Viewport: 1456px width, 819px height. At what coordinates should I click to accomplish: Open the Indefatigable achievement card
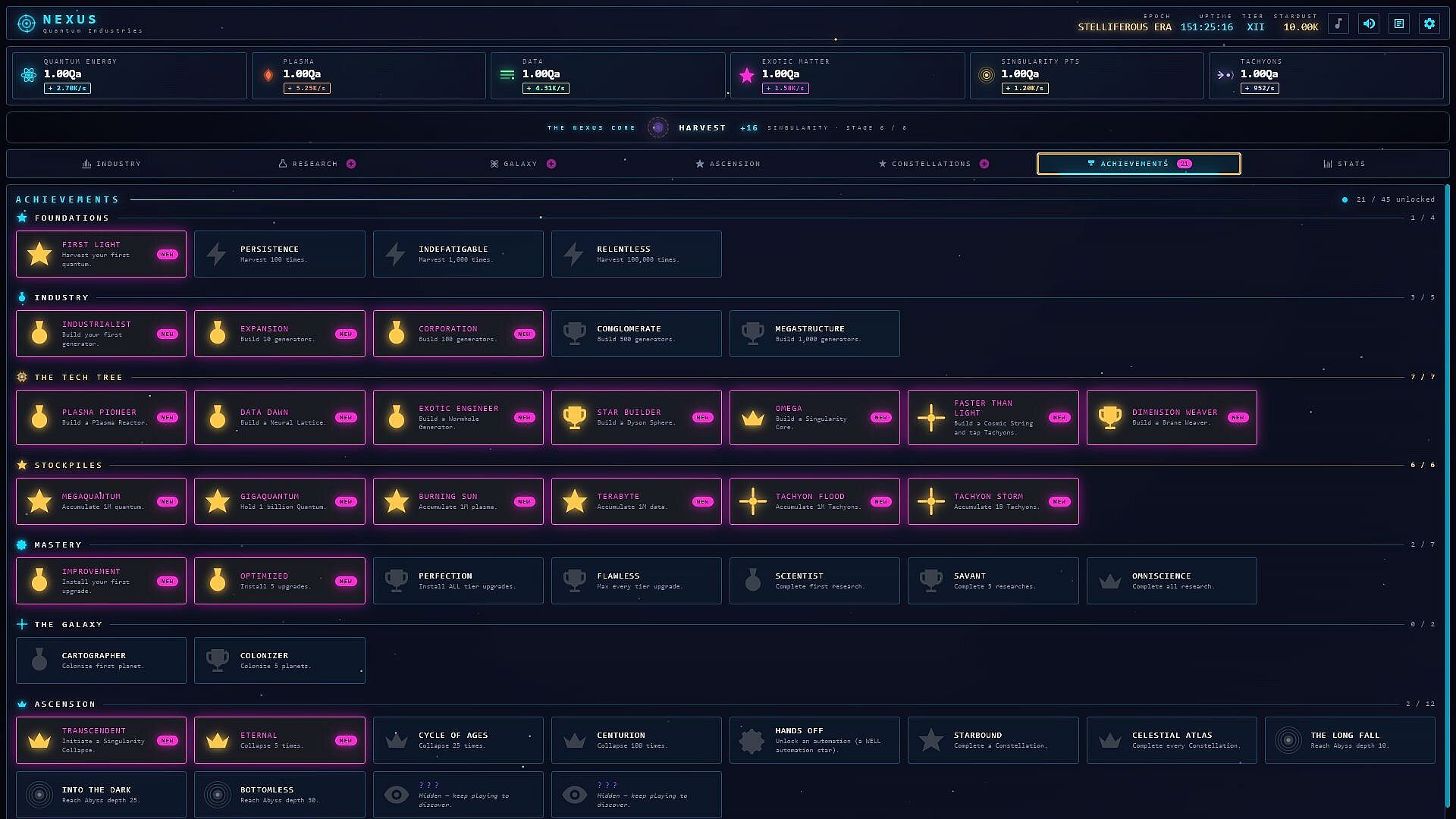[x=458, y=254]
